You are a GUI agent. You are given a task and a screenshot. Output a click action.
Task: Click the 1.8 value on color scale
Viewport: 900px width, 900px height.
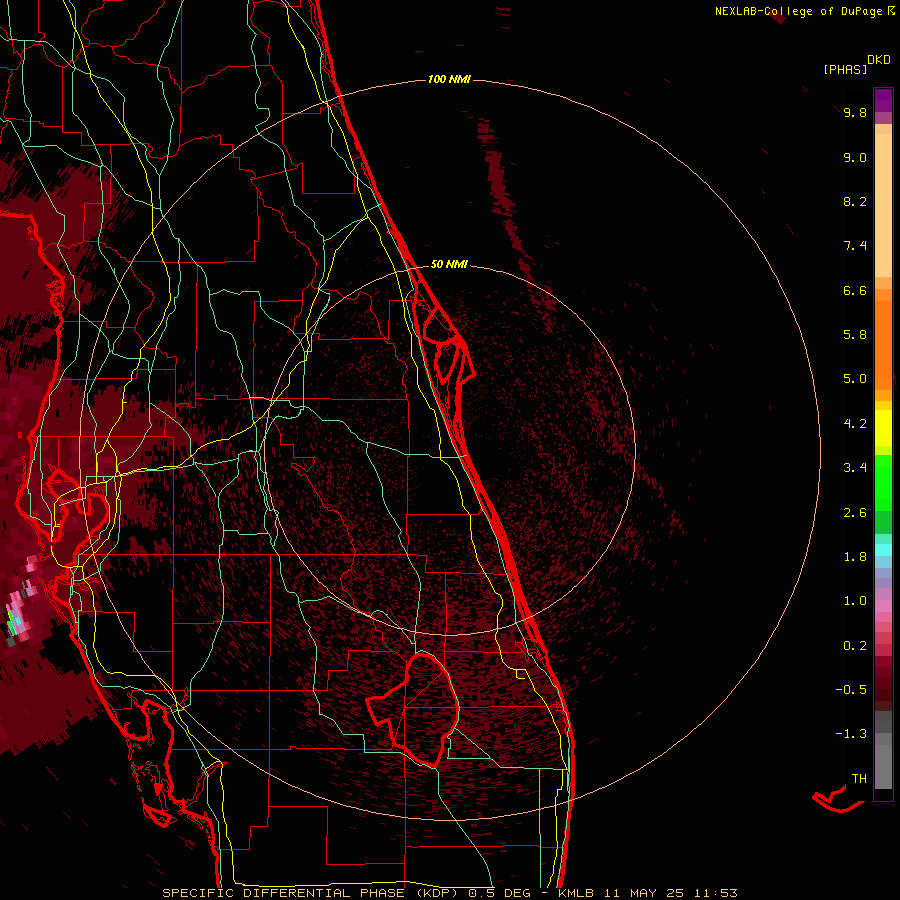(x=855, y=557)
